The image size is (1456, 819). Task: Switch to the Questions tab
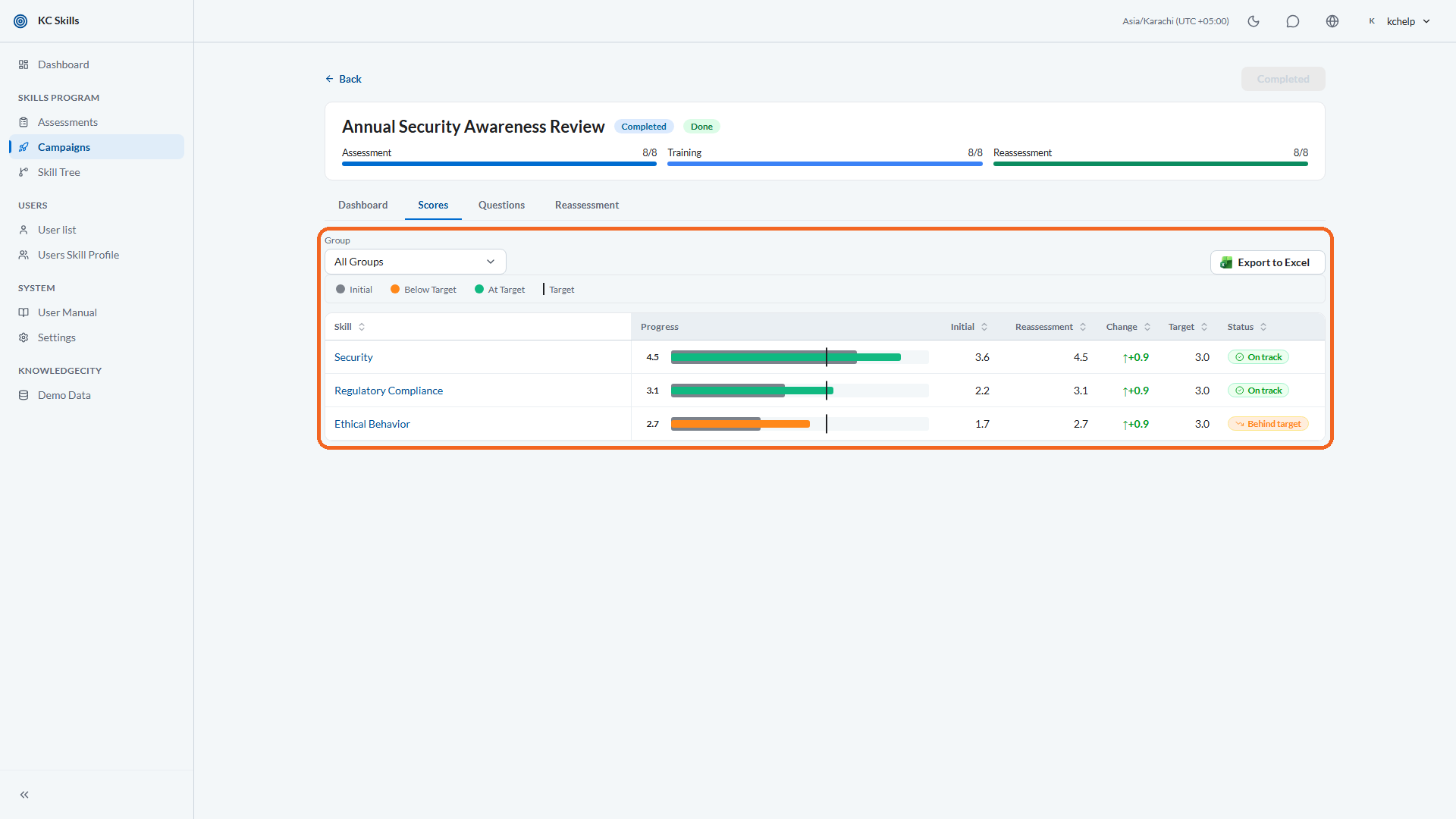pyautogui.click(x=501, y=205)
